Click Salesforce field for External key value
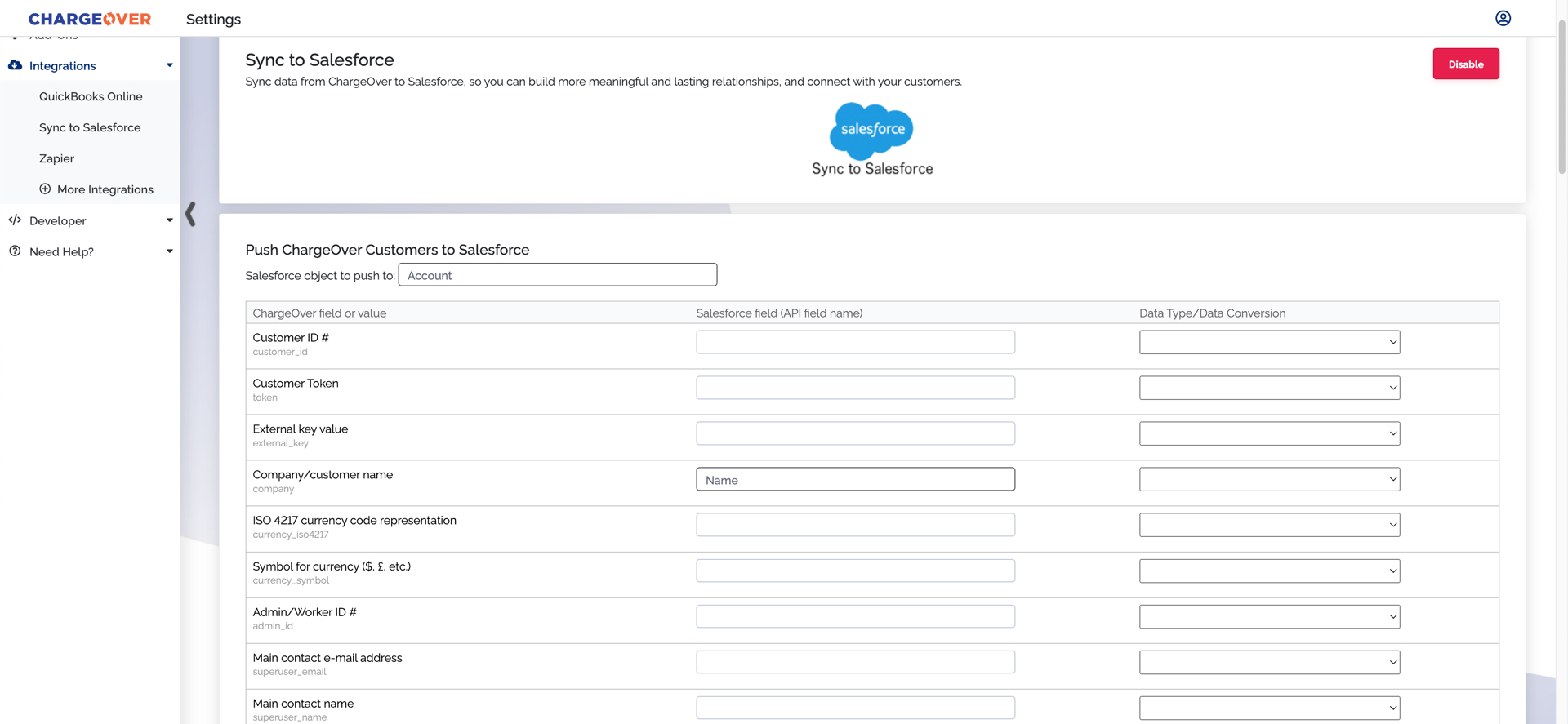 pyautogui.click(x=856, y=433)
